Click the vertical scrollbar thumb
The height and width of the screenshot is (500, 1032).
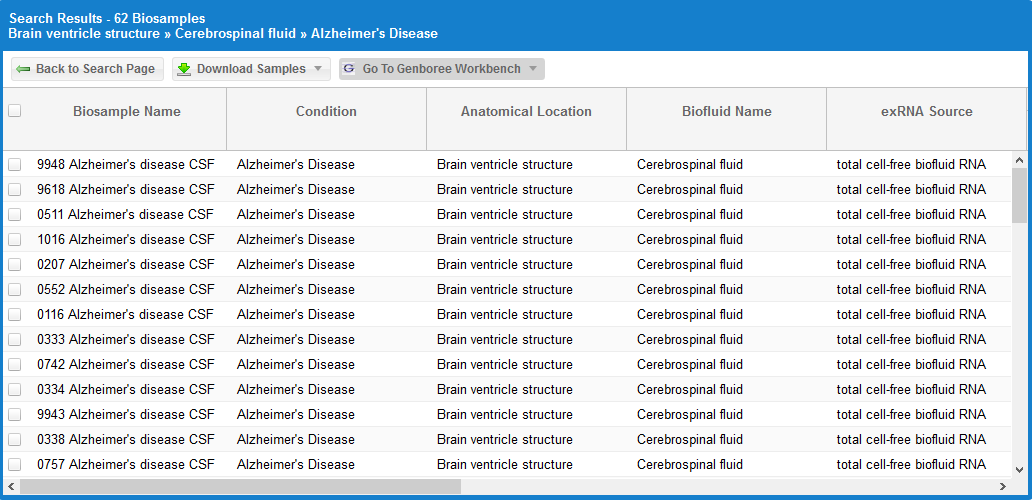1019,195
